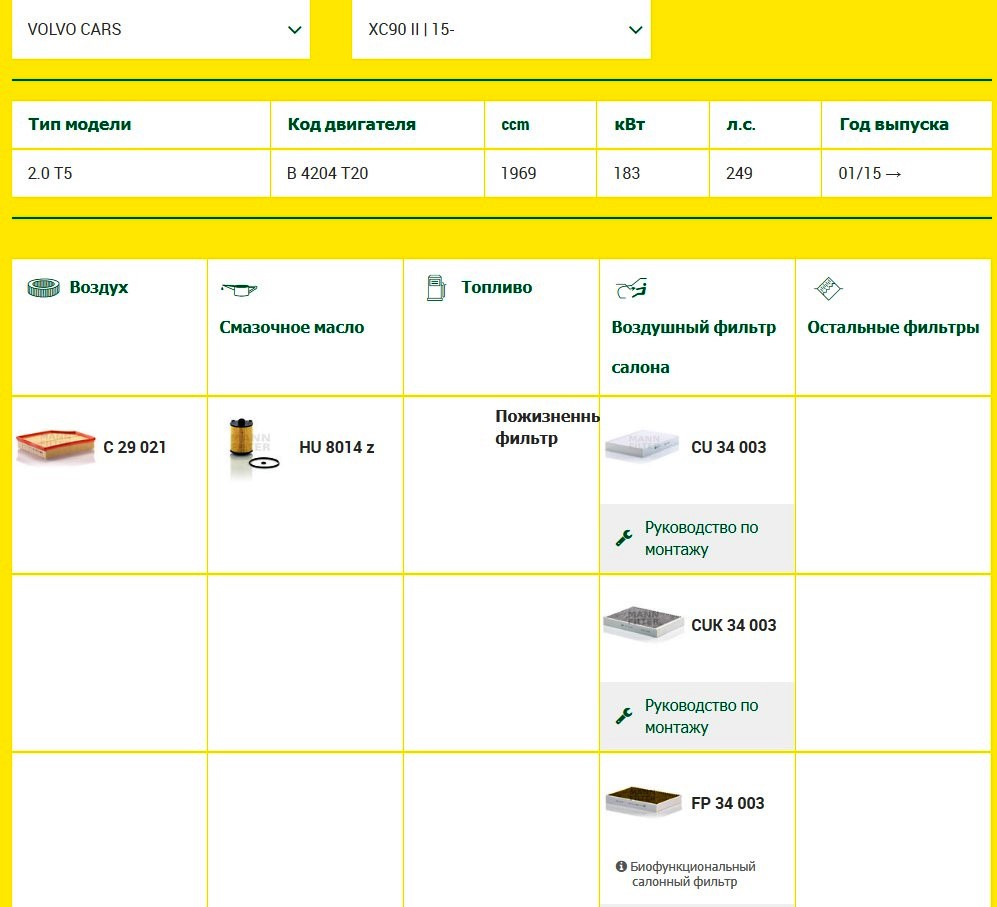The width and height of the screenshot is (997, 907).
Task: Open the CUK 34 003 part link
Action: [x=734, y=625]
